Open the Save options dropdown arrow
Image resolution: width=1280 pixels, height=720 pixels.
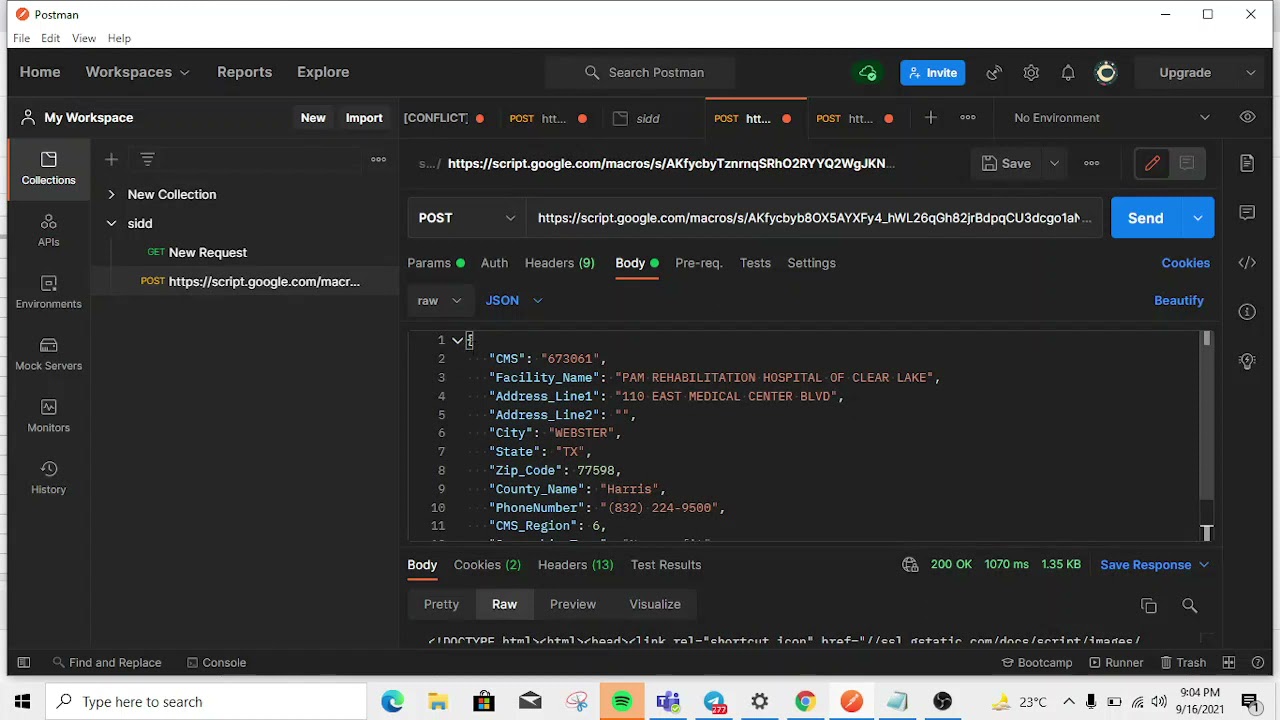point(1053,163)
